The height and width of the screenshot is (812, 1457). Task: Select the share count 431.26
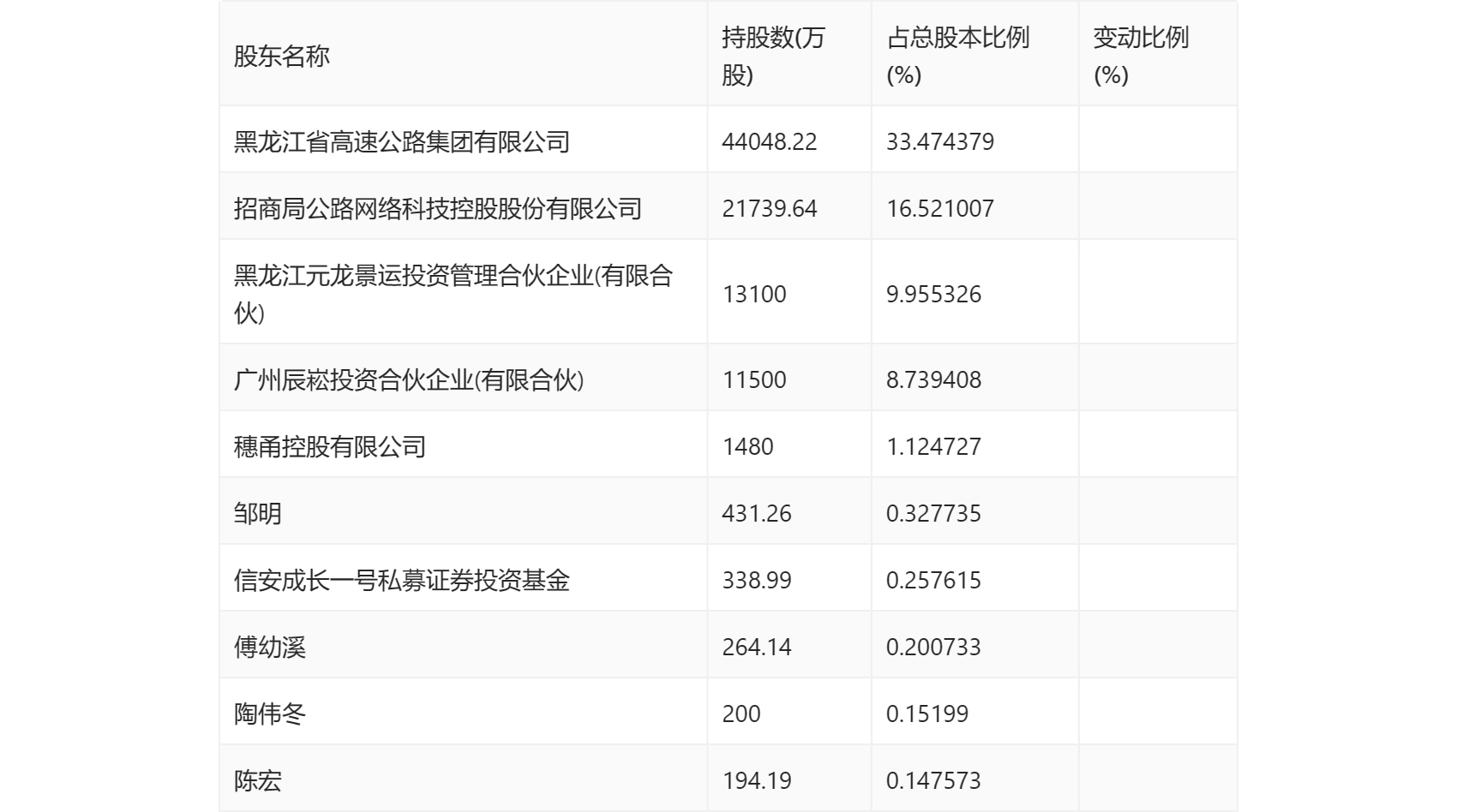757,513
